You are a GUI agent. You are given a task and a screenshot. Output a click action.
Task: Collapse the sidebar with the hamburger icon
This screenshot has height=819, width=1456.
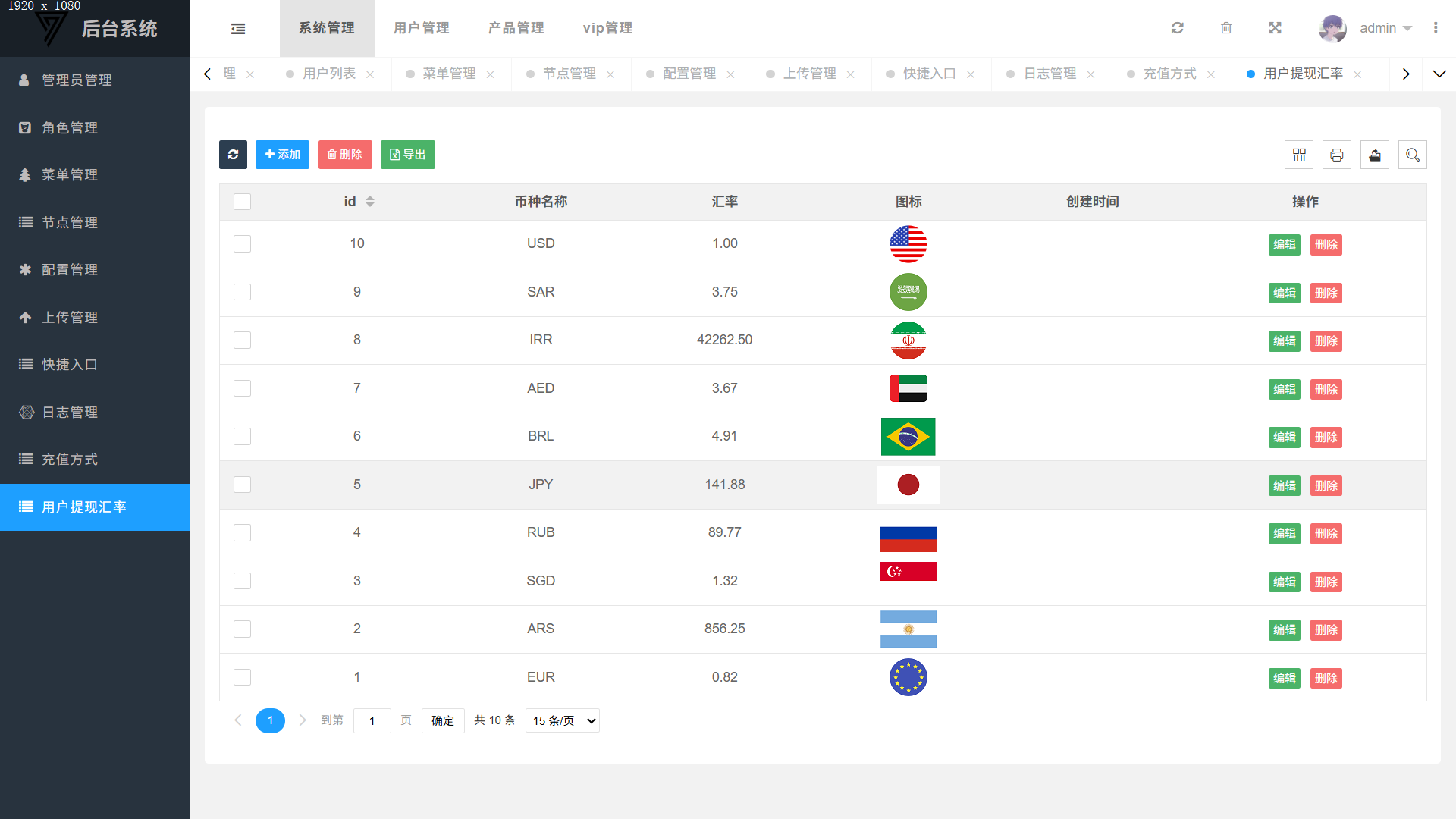[x=238, y=29]
